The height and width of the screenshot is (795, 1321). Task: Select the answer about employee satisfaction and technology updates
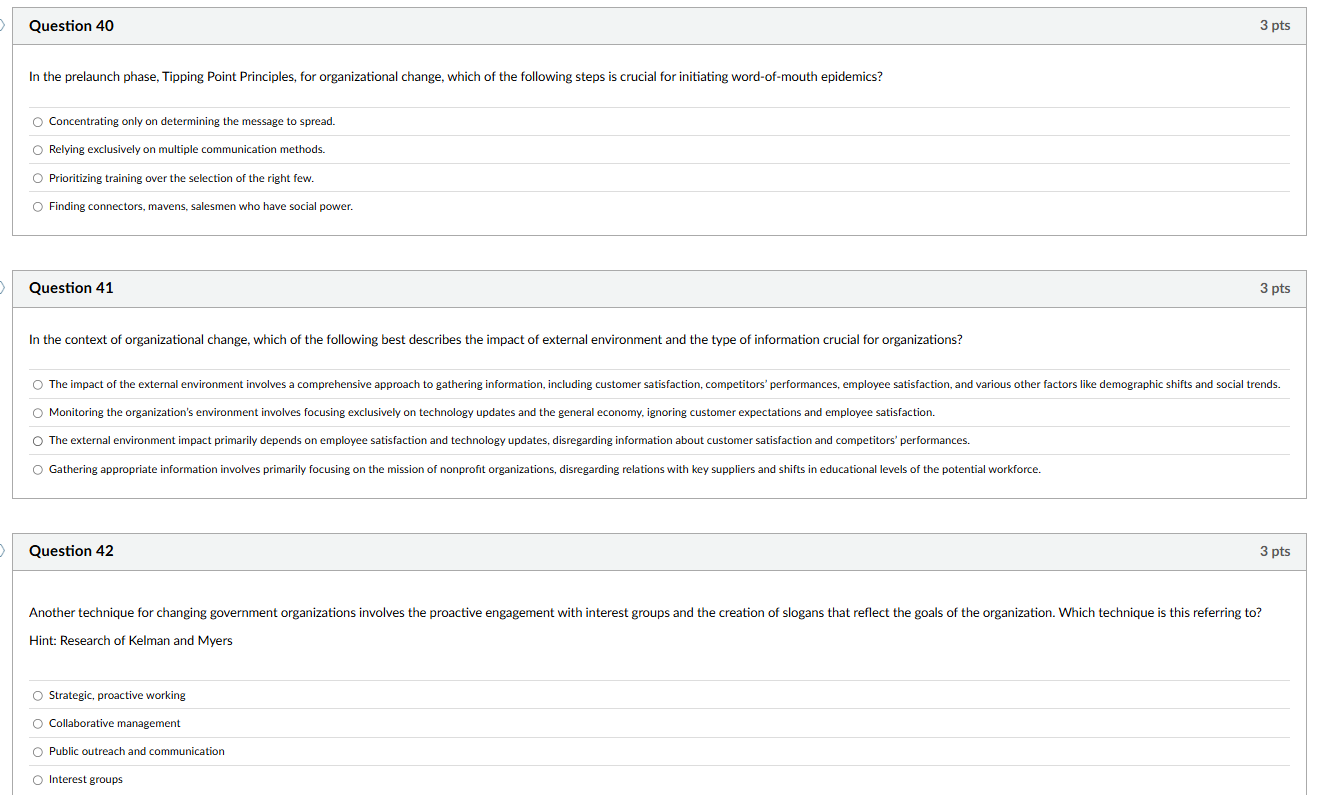coord(37,440)
